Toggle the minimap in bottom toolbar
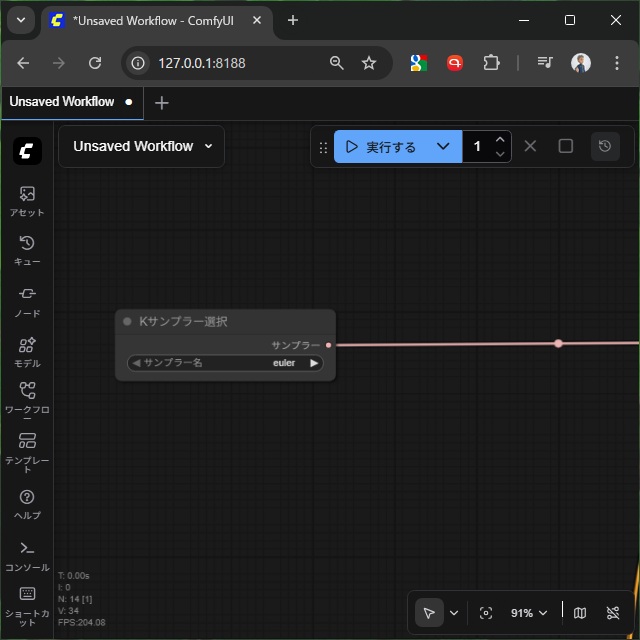 [x=580, y=613]
